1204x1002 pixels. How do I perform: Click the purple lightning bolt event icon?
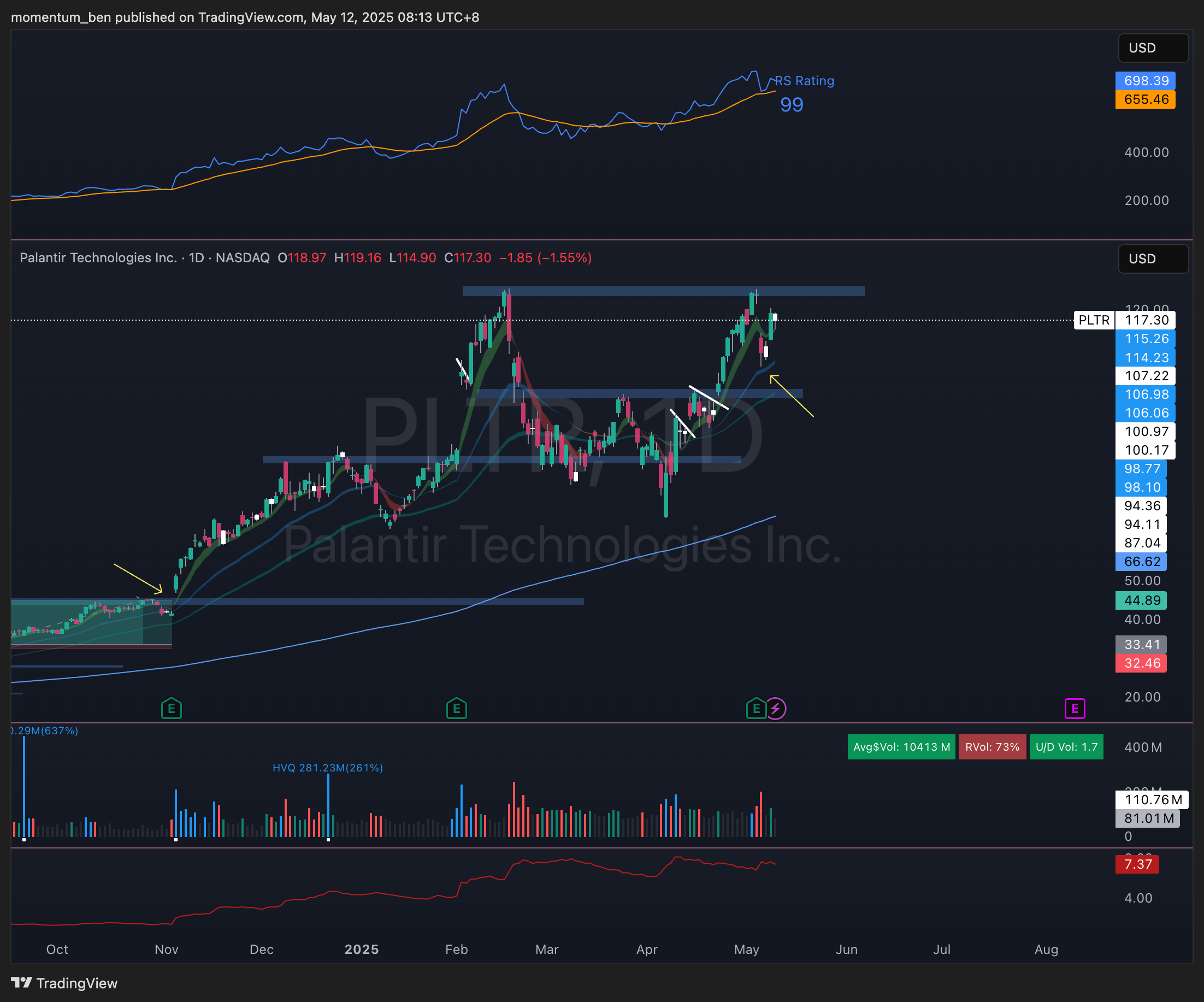point(776,709)
